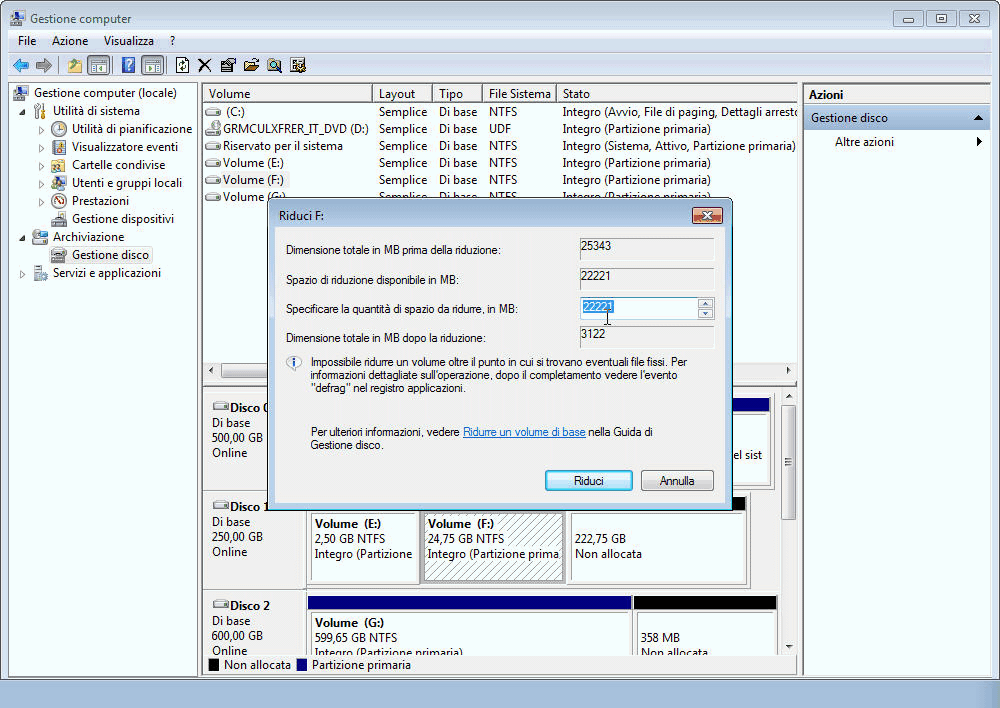Screen dimensions: 1000x708
Task: Expand the Prestazioni node
Action: [x=41, y=202]
